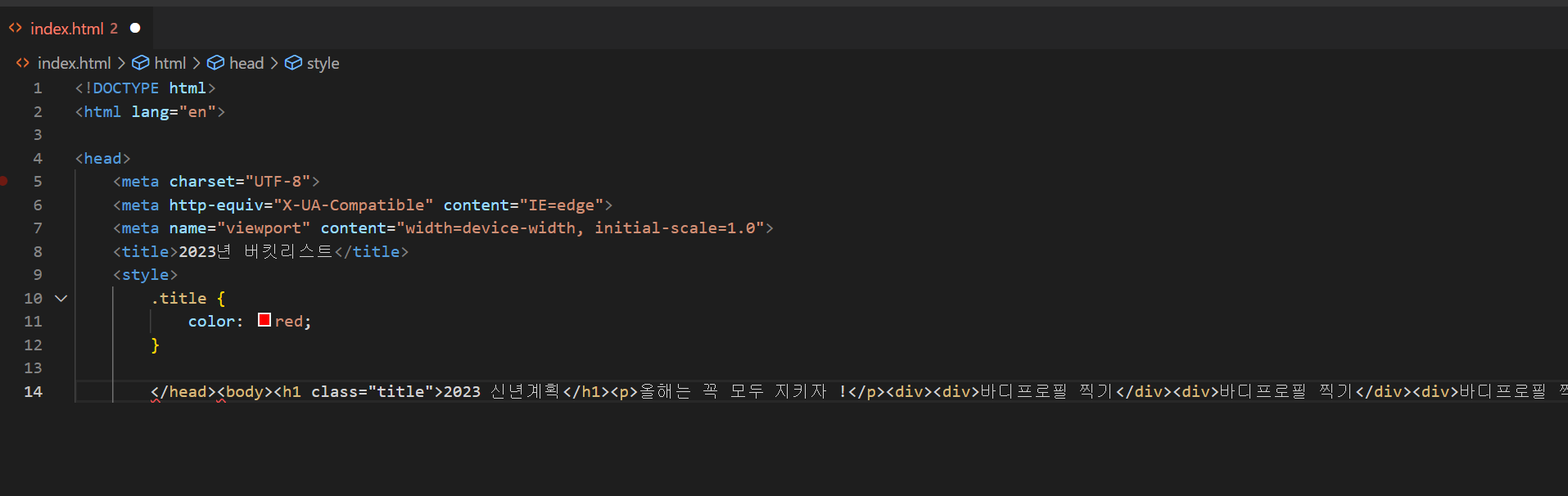Click the lang="en" attribute text
The height and width of the screenshot is (496, 1568).
(x=174, y=111)
